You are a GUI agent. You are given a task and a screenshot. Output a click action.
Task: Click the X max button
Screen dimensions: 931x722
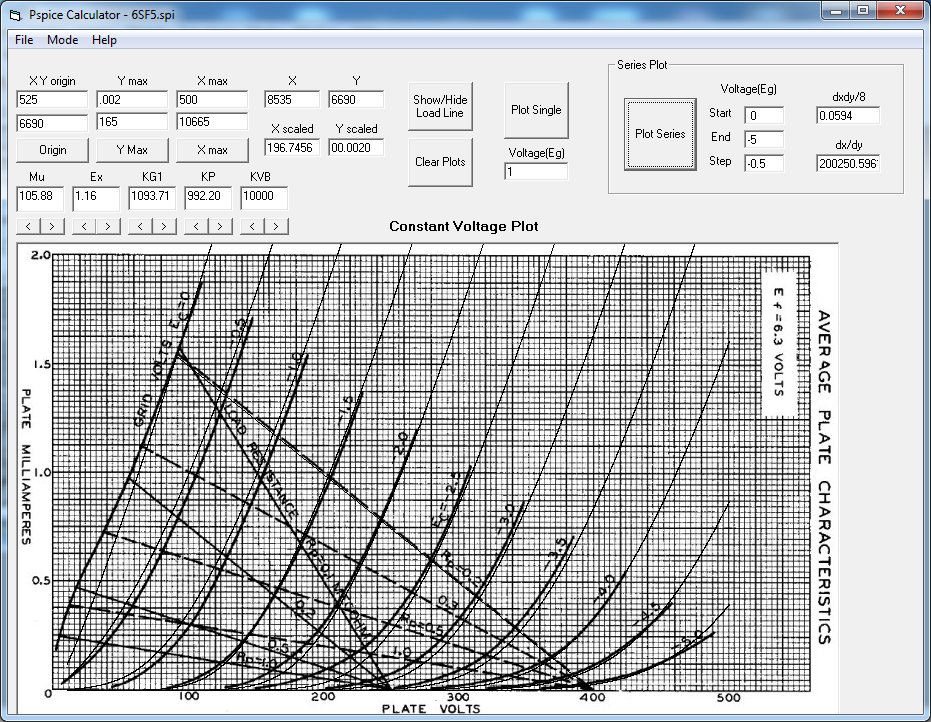pos(212,150)
